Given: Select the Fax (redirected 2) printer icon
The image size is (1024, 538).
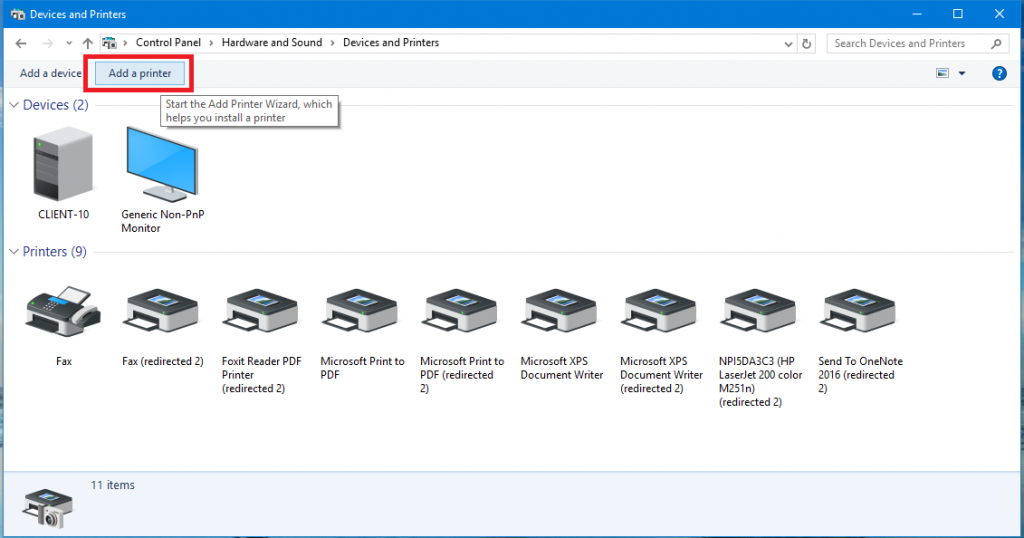Looking at the screenshot, I should (x=162, y=312).
